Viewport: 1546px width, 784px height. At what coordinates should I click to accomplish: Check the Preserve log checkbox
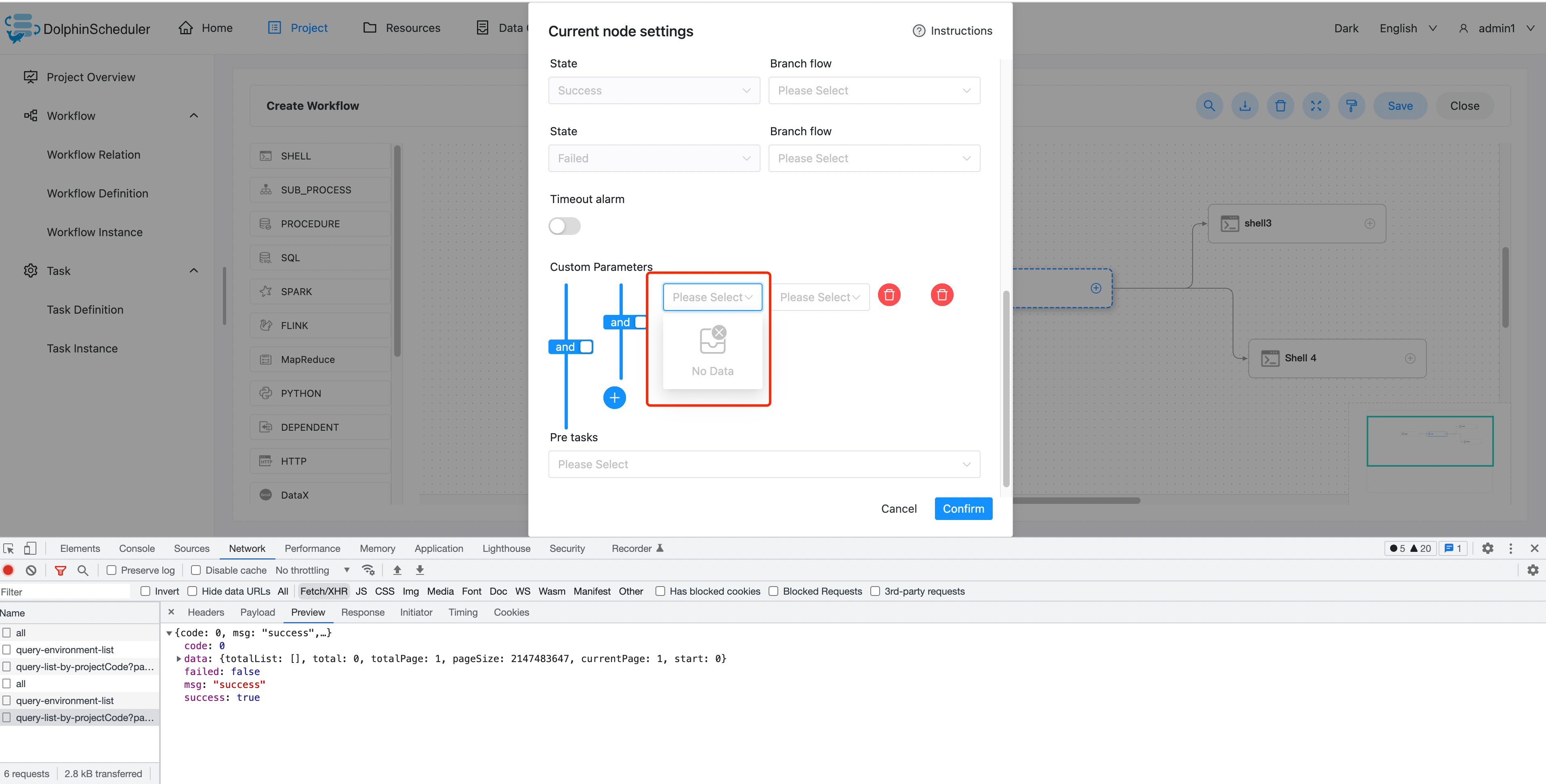(x=111, y=570)
